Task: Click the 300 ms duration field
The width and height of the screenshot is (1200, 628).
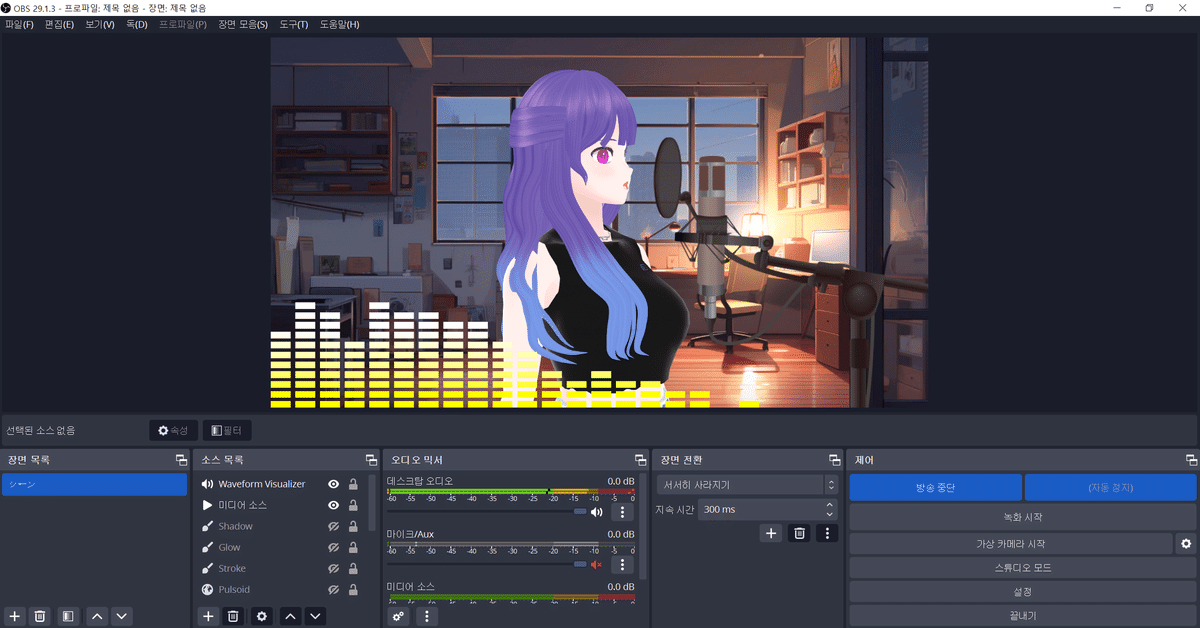Action: [767, 509]
